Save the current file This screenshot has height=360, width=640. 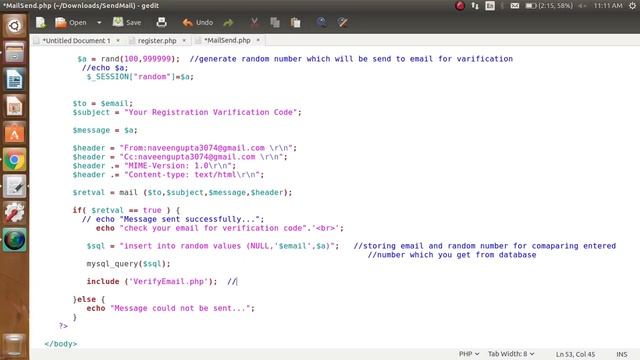(x=127, y=22)
